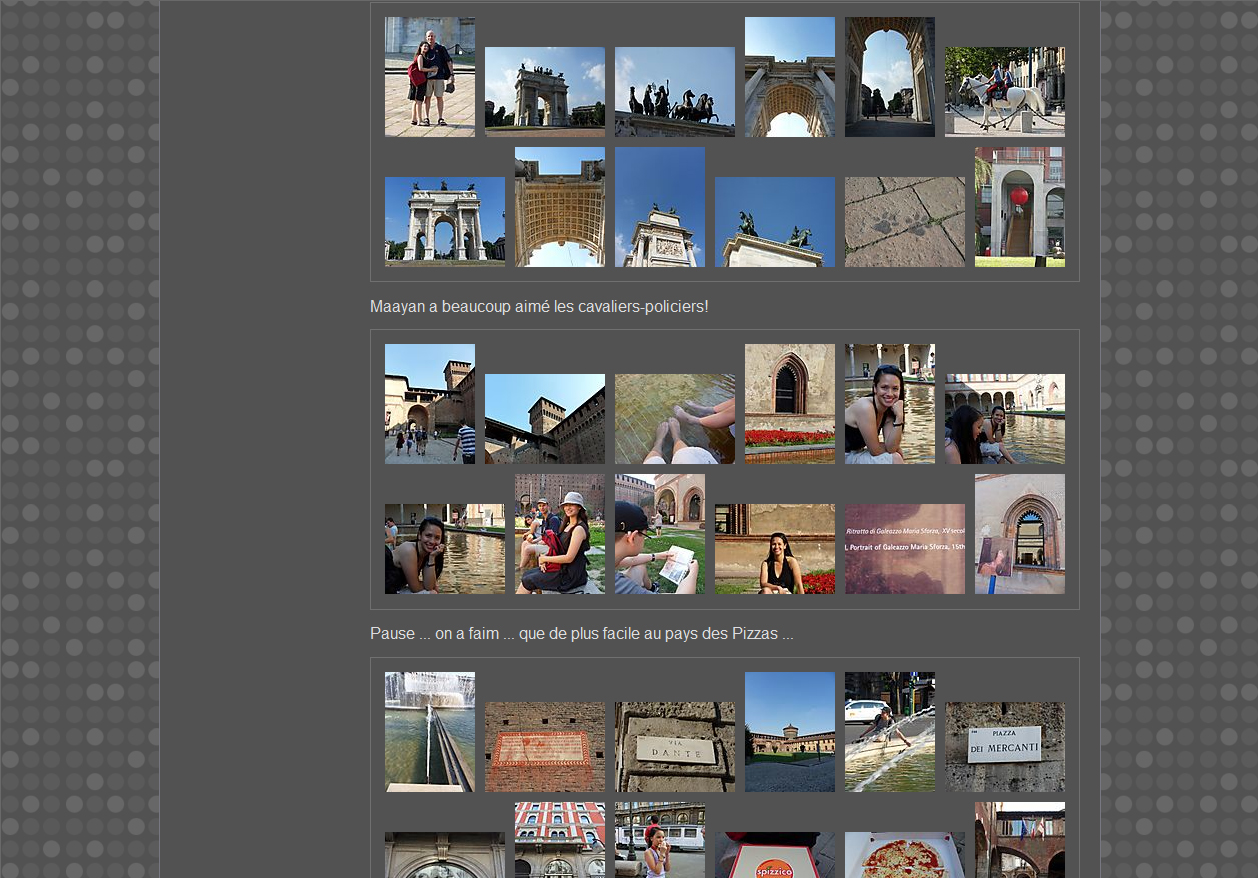
Task: Open the red balloon building photo
Action: coord(1019,207)
